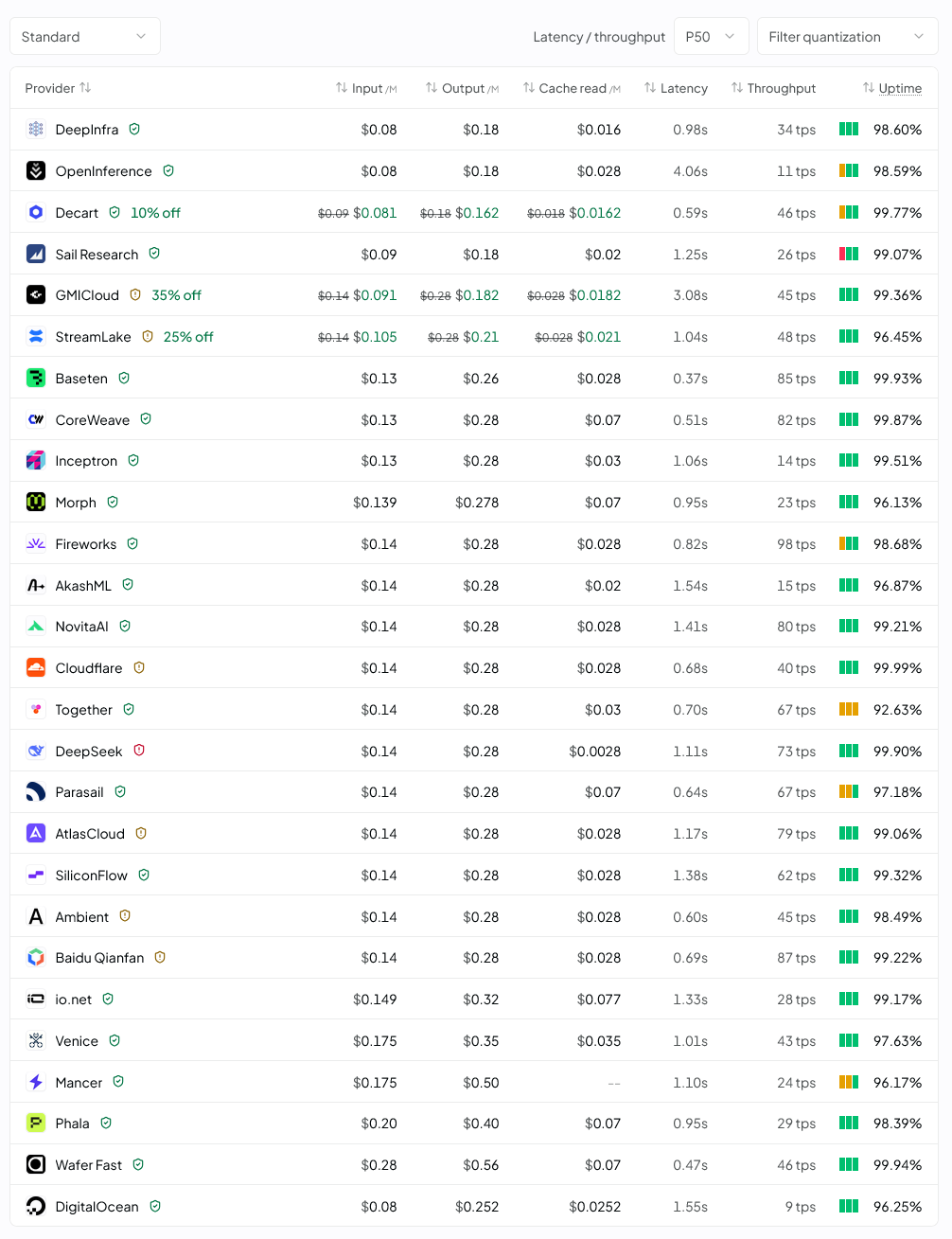This screenshot has height=1239, width=952.
Task: Open the P50 percentile dropdown
Action: [711, 37]
